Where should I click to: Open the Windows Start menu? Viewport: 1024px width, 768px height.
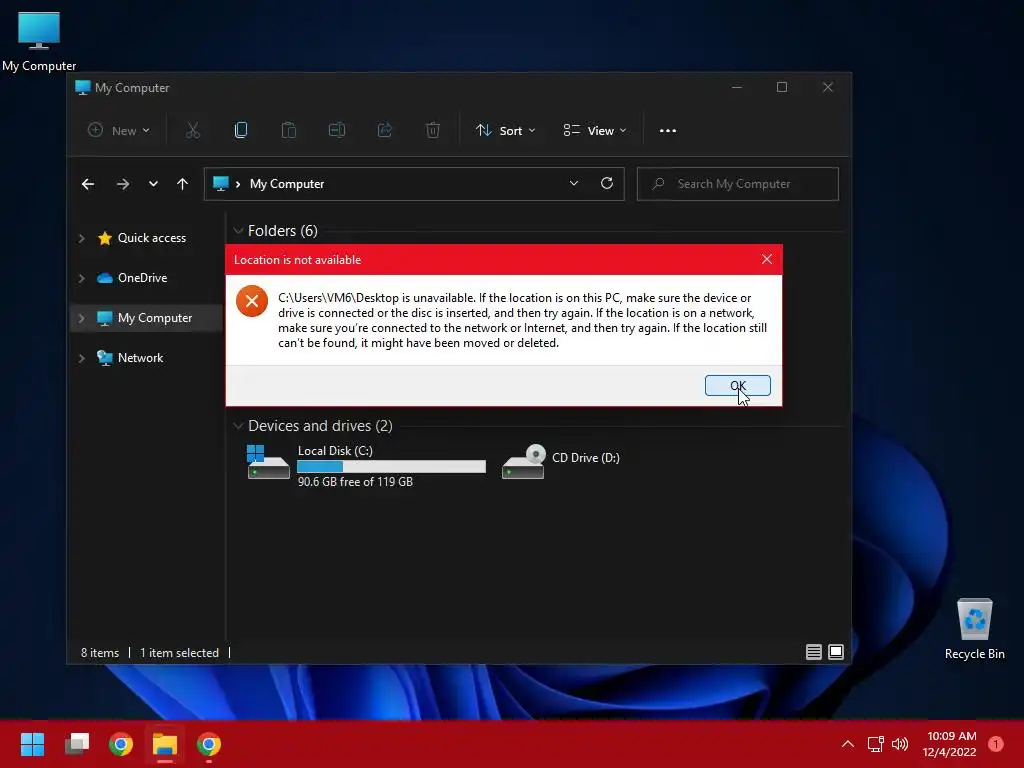pyautogui.click(x=32, y=744)
